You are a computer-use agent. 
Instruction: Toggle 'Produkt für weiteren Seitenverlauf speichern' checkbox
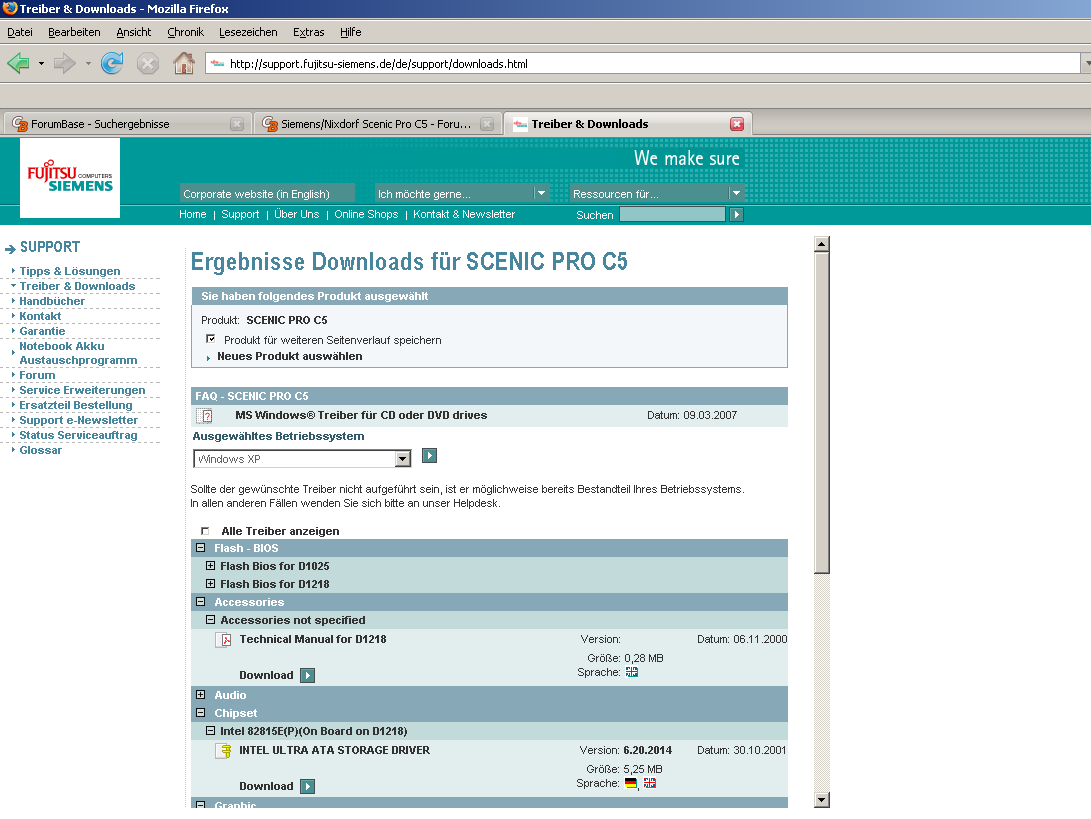(x=211, y=339)
